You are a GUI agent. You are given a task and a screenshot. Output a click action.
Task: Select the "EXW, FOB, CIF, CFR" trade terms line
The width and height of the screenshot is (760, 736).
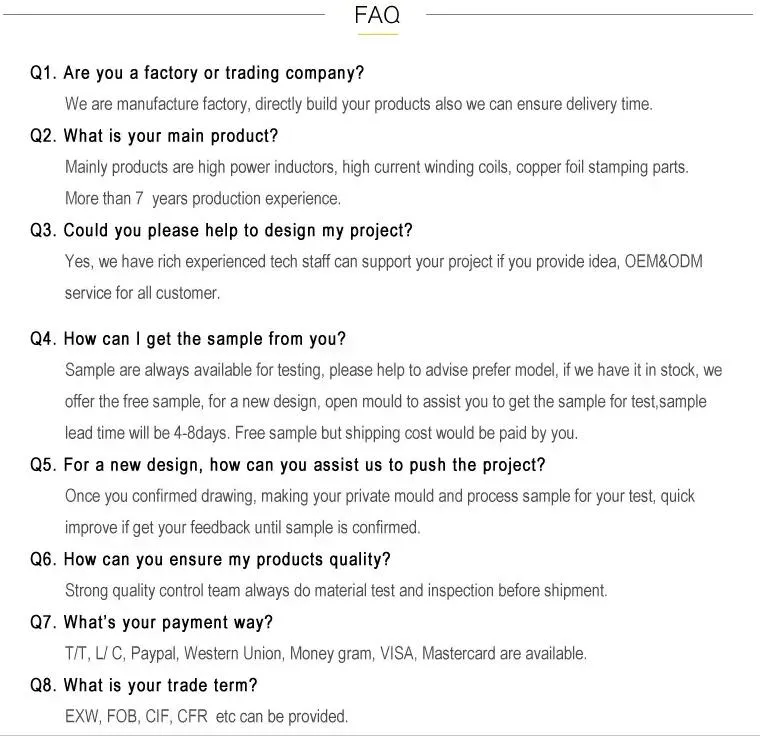[x=206, y=716]
